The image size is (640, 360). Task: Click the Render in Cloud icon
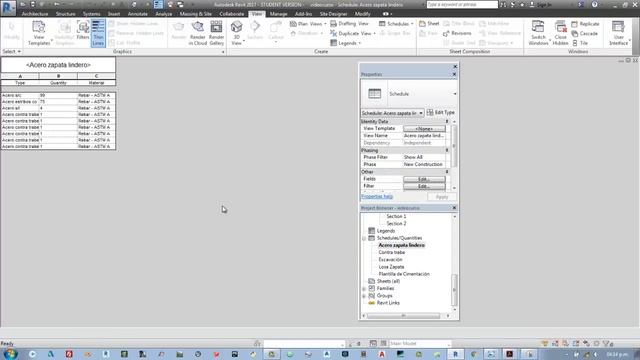point(198,33)
